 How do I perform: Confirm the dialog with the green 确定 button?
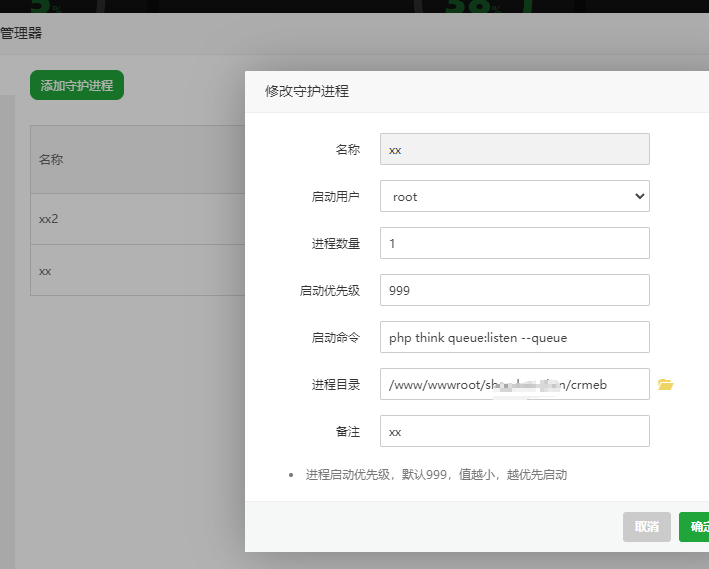695,527
